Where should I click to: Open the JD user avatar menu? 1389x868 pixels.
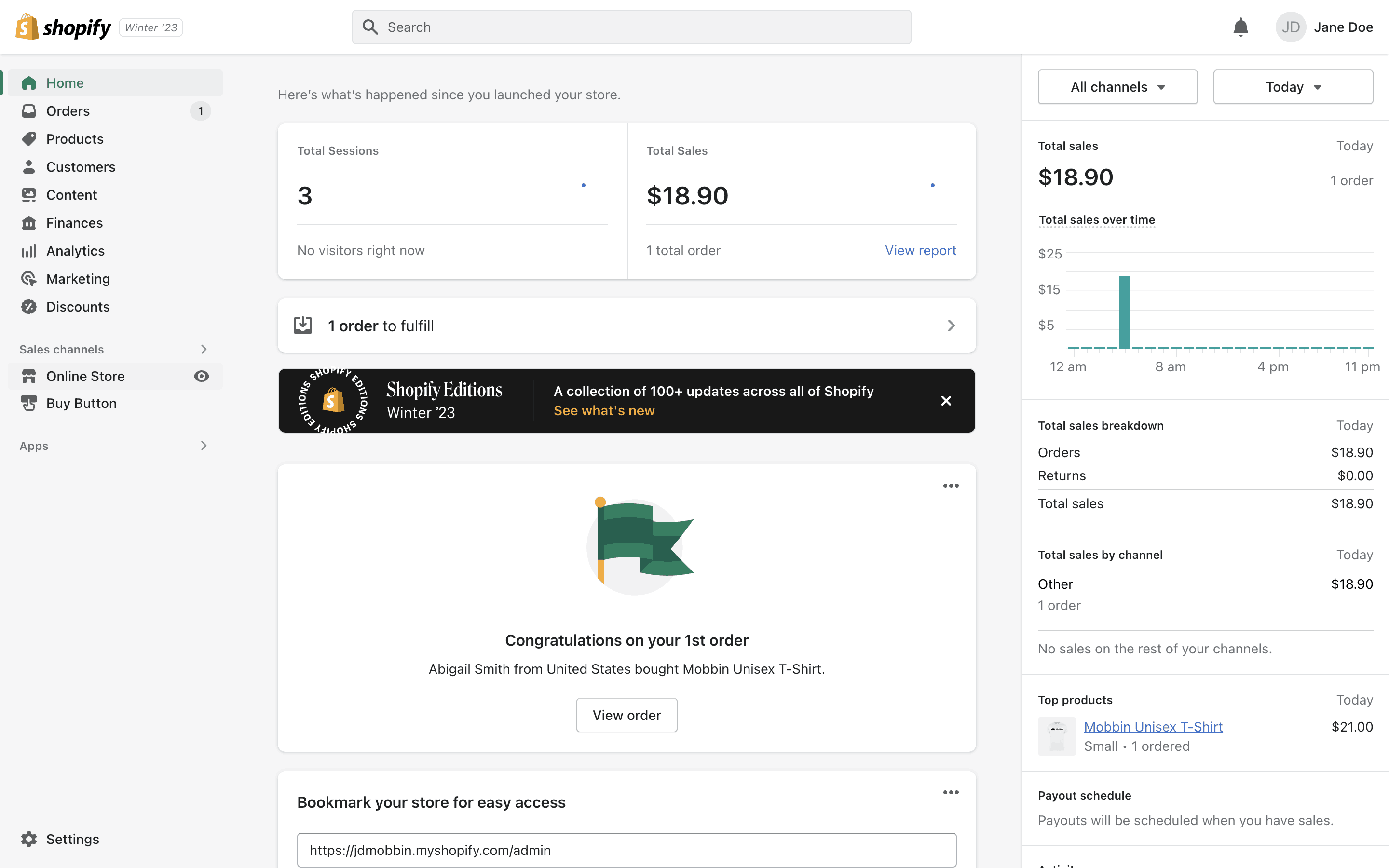(1290, 27)
